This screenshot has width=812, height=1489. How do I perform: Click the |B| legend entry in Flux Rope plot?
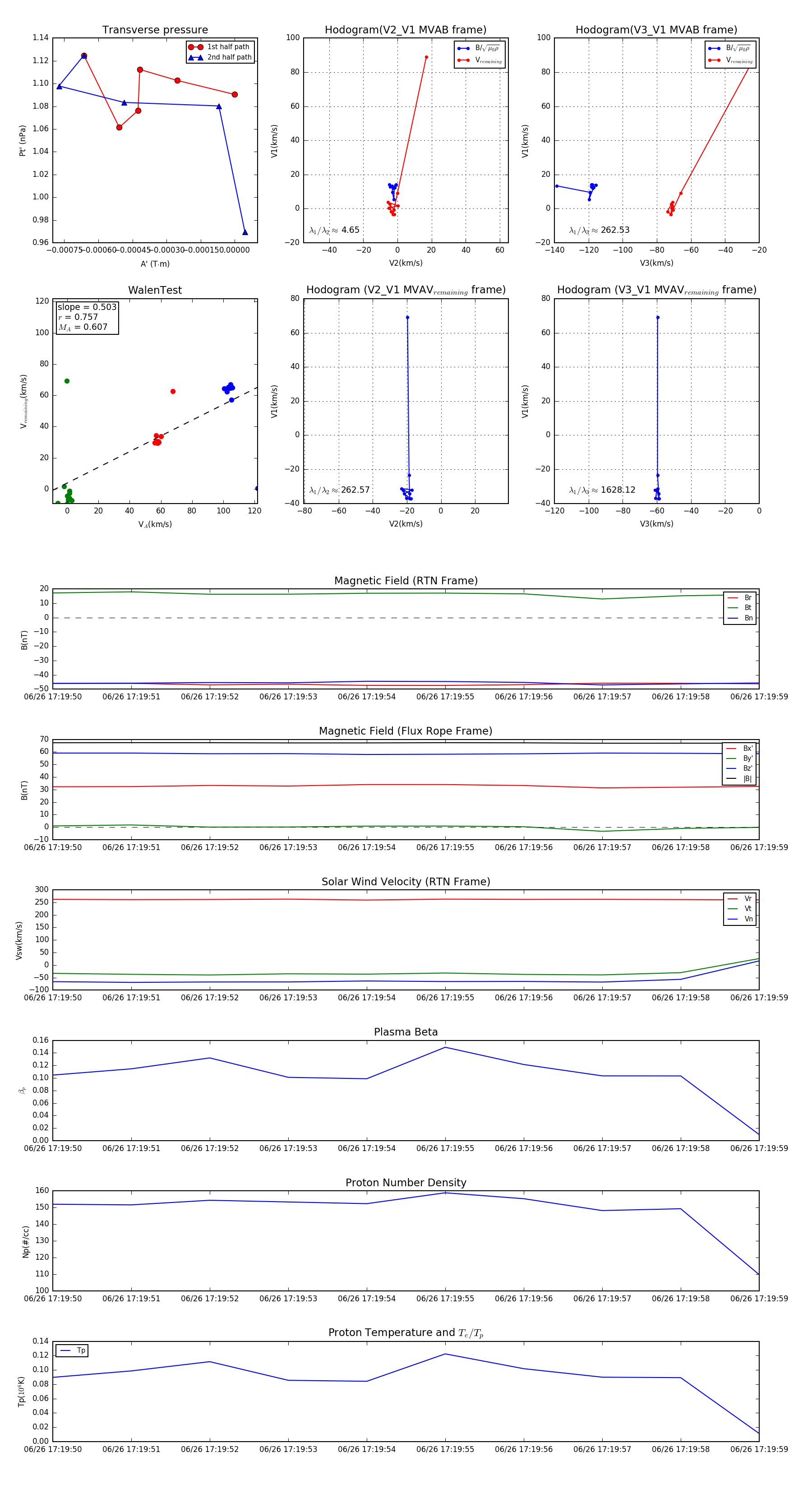click(747, 779)
